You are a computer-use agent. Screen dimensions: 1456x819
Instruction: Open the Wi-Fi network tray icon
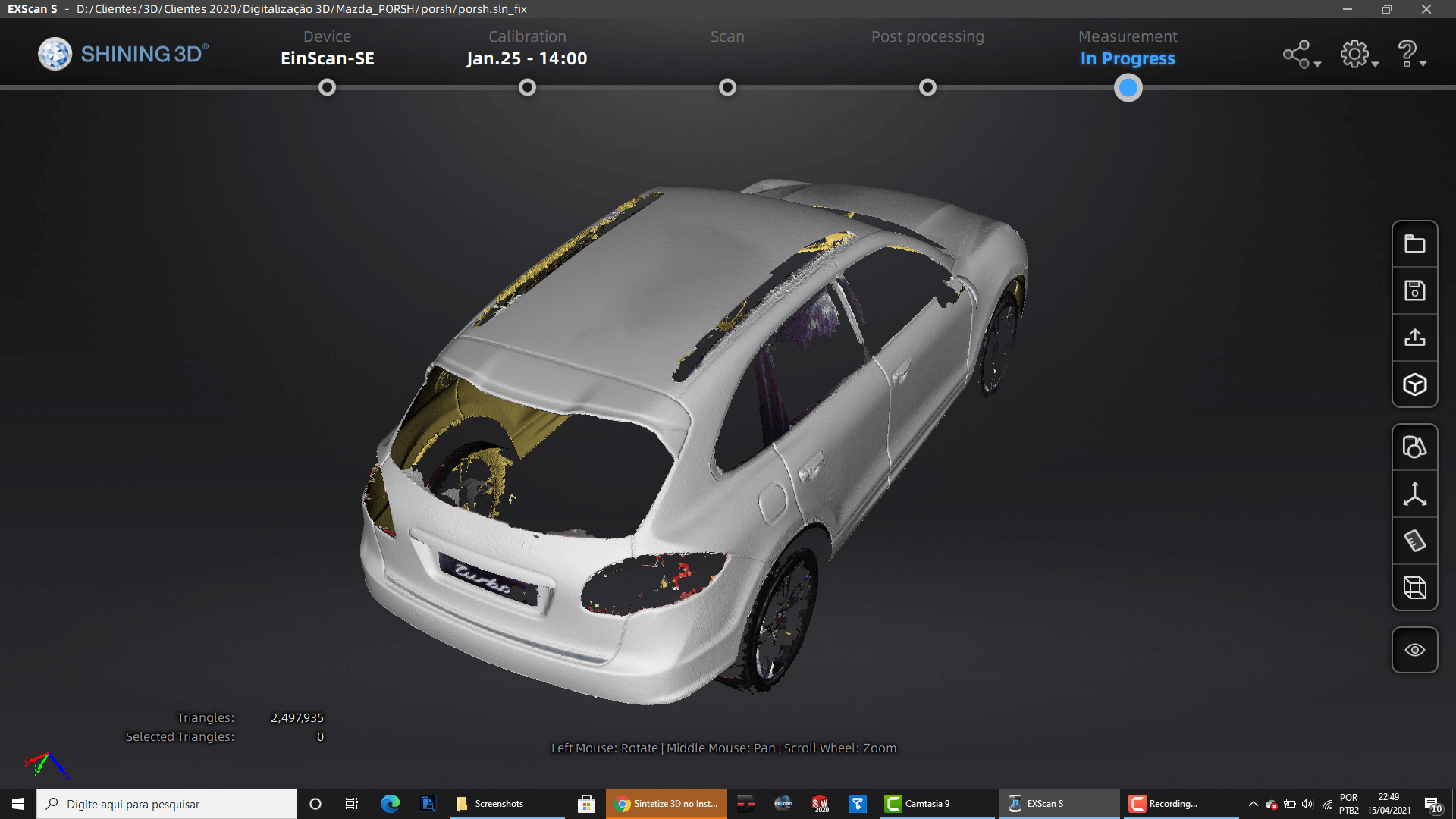[x=1326, y=804]
